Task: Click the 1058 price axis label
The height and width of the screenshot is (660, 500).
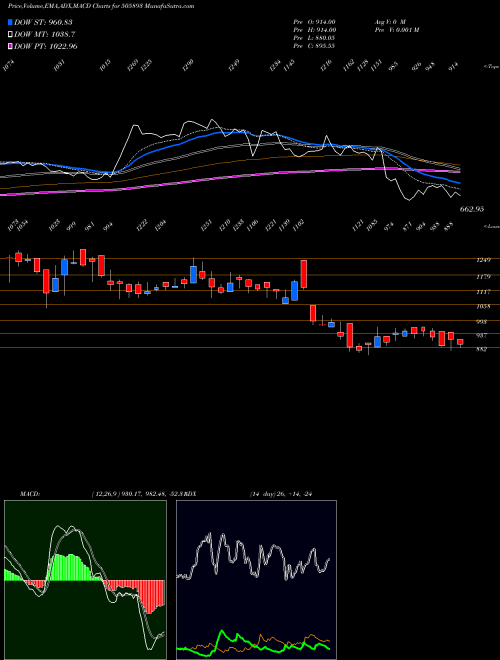Action: pyautogui.click(x=484, y=306)
